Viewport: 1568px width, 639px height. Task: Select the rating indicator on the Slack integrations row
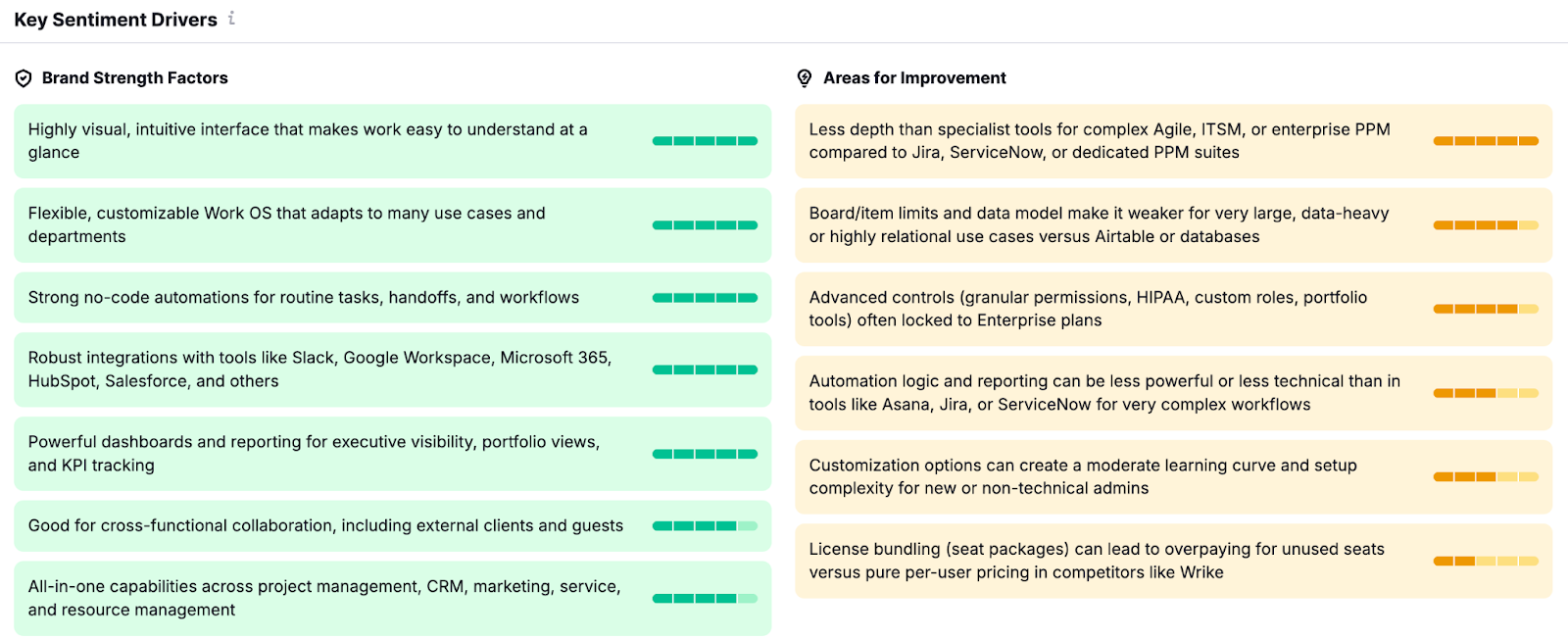[x=705, y=369]
